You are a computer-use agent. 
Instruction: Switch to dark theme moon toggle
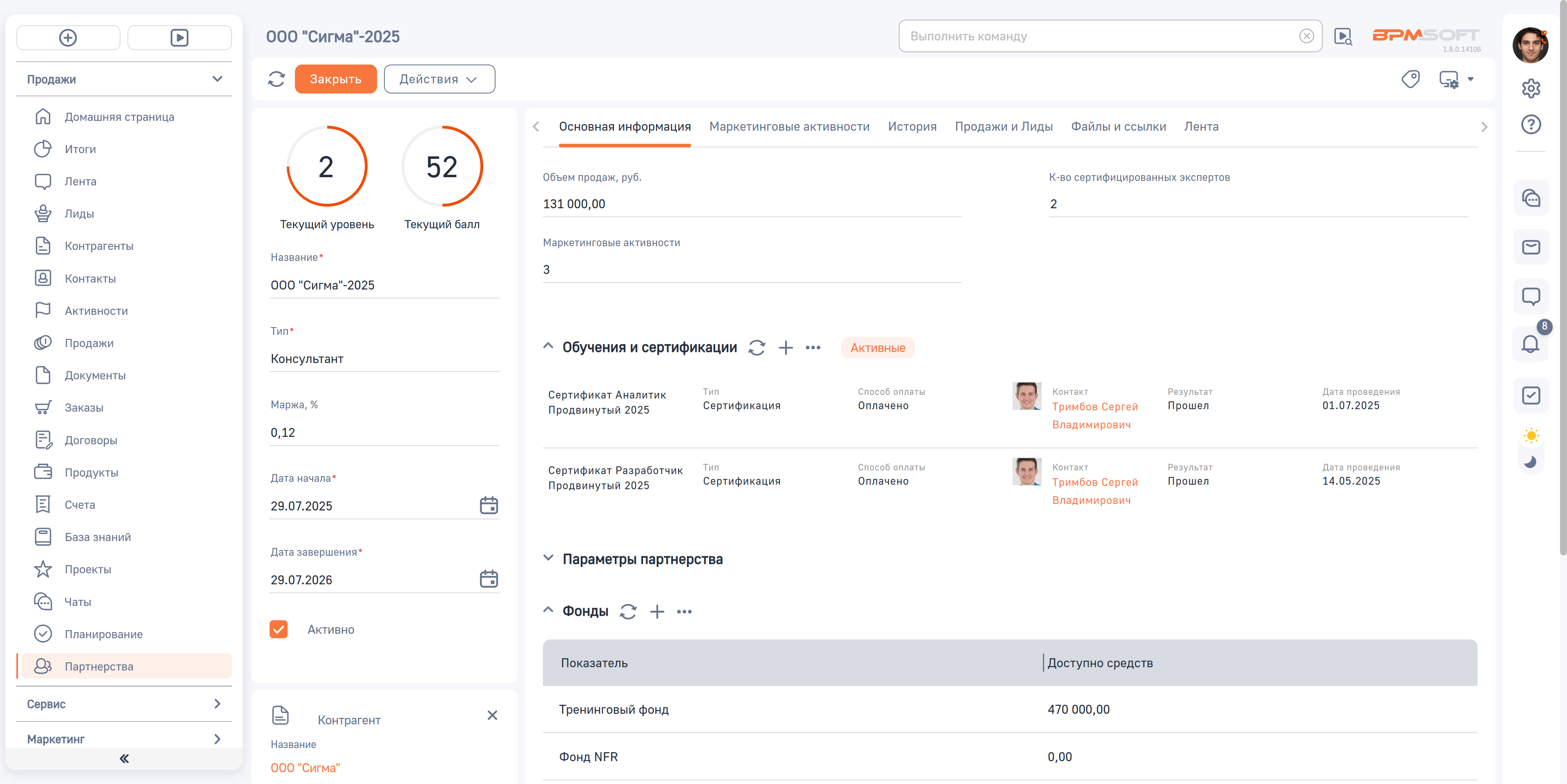coord(1531,462)
